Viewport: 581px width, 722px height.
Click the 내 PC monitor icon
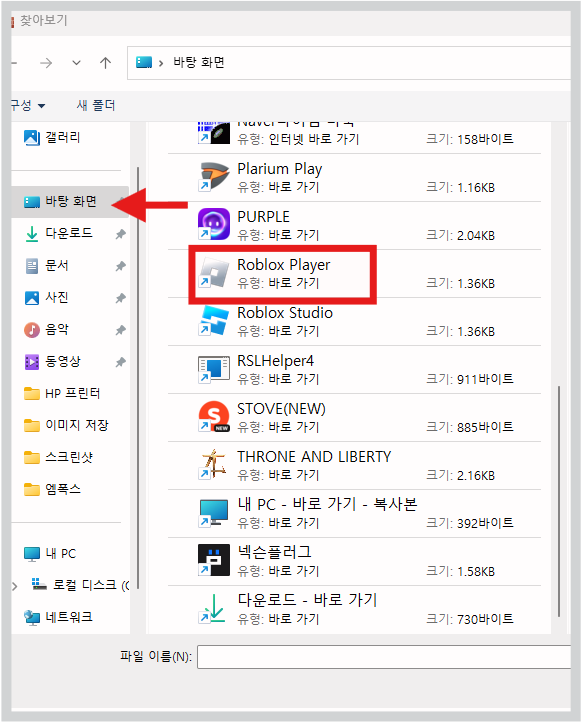tap(32, 554)
